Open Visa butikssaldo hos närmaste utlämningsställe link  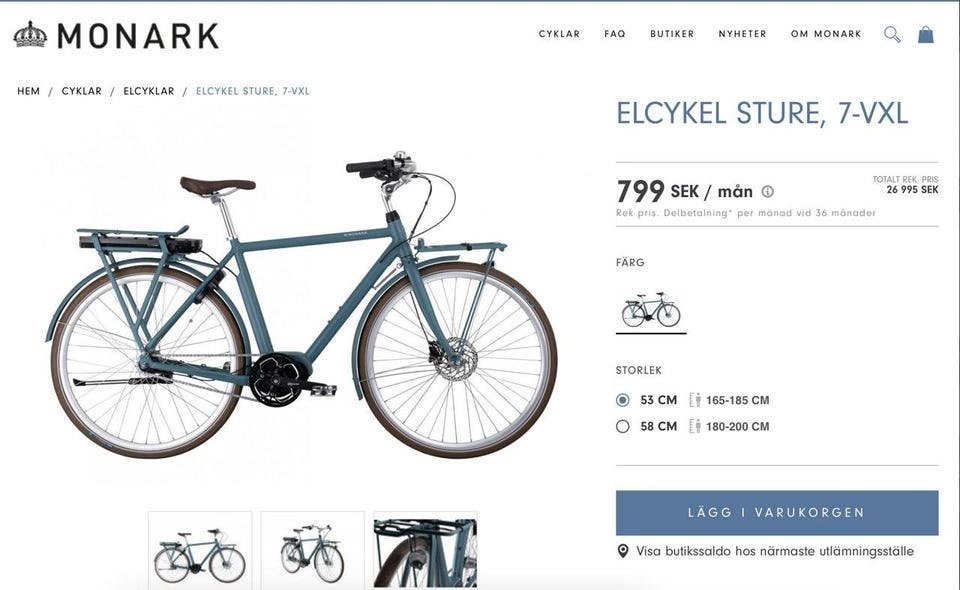tap(774, 551)
